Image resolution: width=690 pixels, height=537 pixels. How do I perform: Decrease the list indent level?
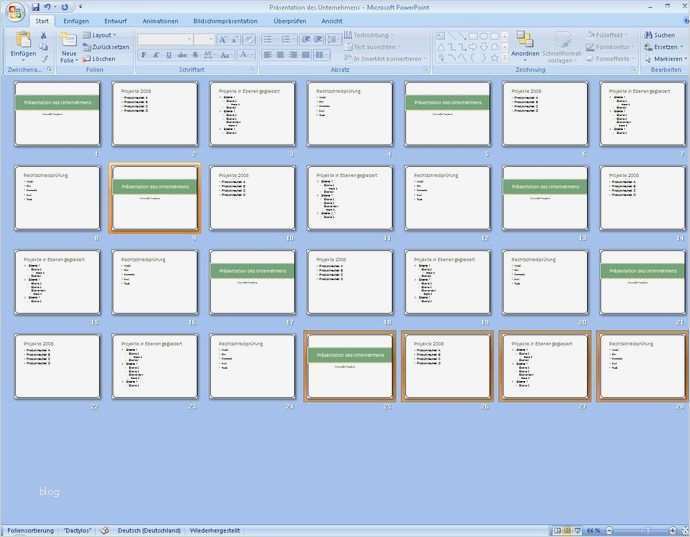[305, 40]
